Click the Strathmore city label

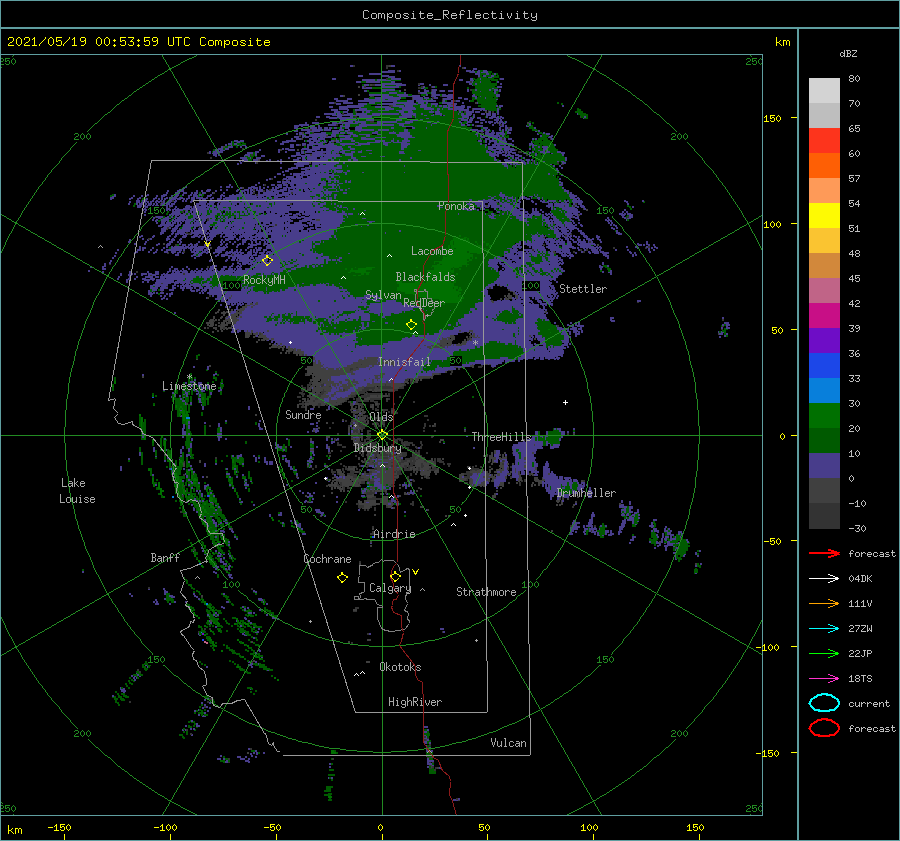click(486, 592)
